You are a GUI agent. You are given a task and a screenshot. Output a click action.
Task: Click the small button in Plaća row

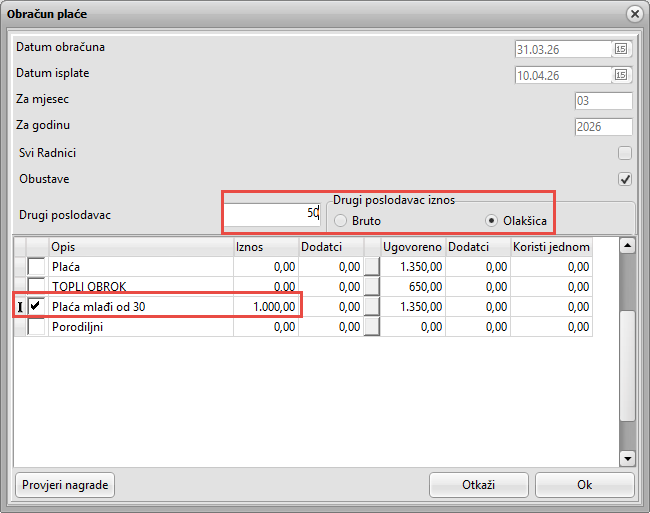[372, 266]
